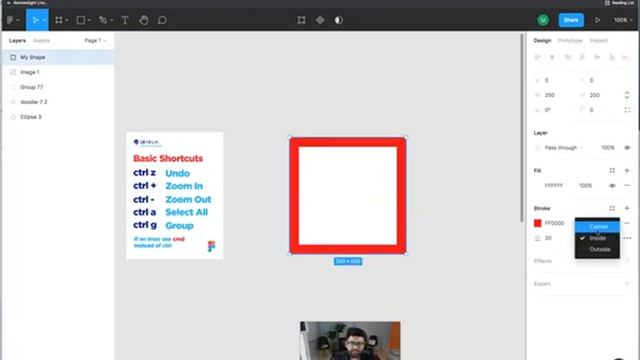Click the Edit object toolbar icon
The height and width of the screenshot is (360, 640).
pyautogui.click(x=302, y=20)
